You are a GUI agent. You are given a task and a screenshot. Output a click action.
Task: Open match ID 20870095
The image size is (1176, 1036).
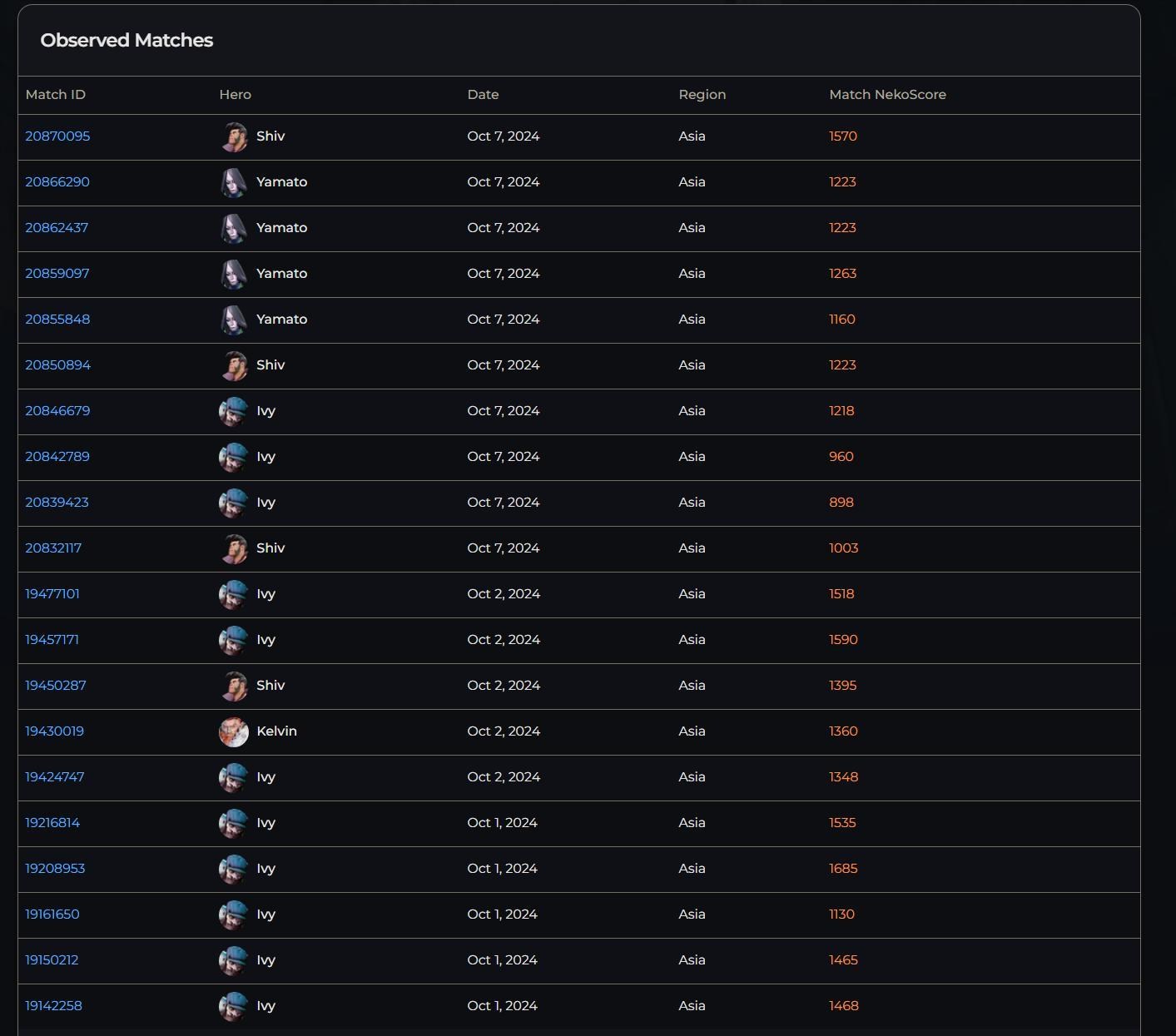(x=57, y=136)
